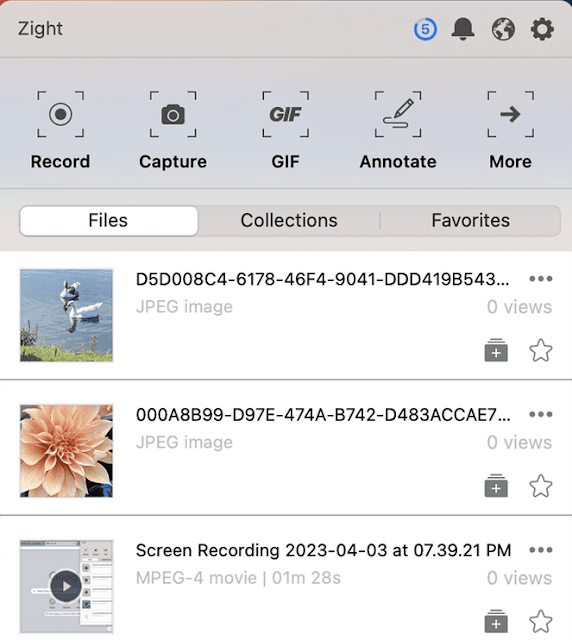Open the notifications bell
572x640 pixels.
[463, 29]
